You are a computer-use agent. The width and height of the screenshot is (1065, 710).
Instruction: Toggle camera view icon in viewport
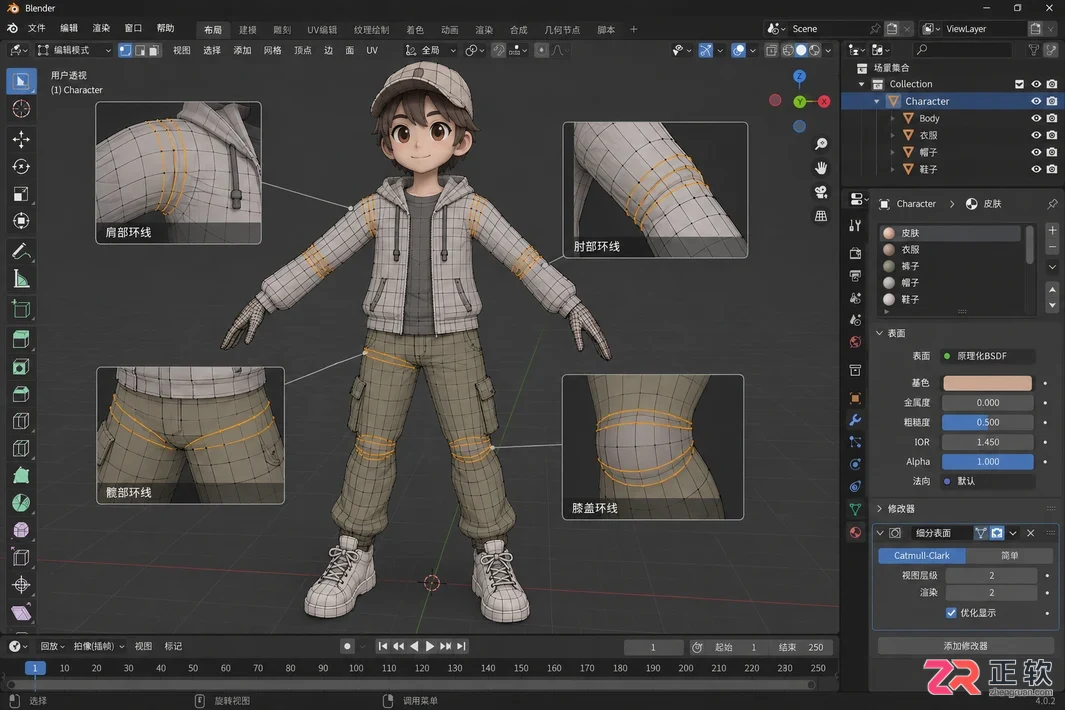(821, 192)
